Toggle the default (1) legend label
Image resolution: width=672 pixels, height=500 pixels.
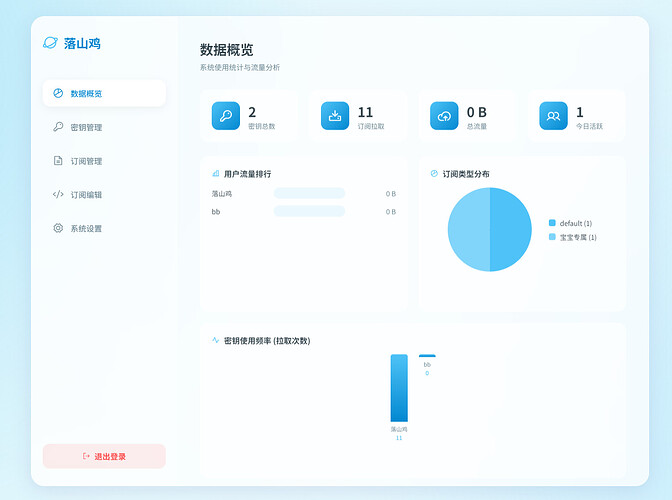click(x=576, y=223)
